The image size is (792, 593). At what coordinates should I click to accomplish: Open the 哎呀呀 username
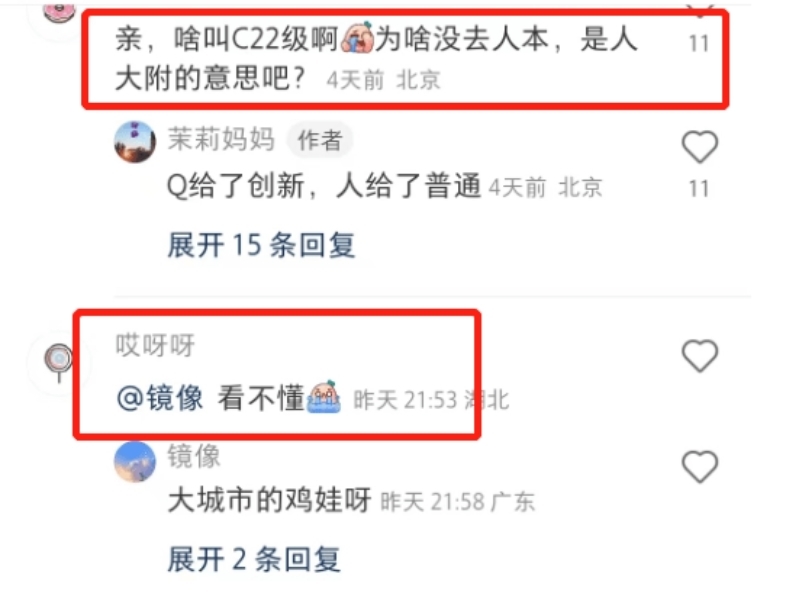pos(156,345)
